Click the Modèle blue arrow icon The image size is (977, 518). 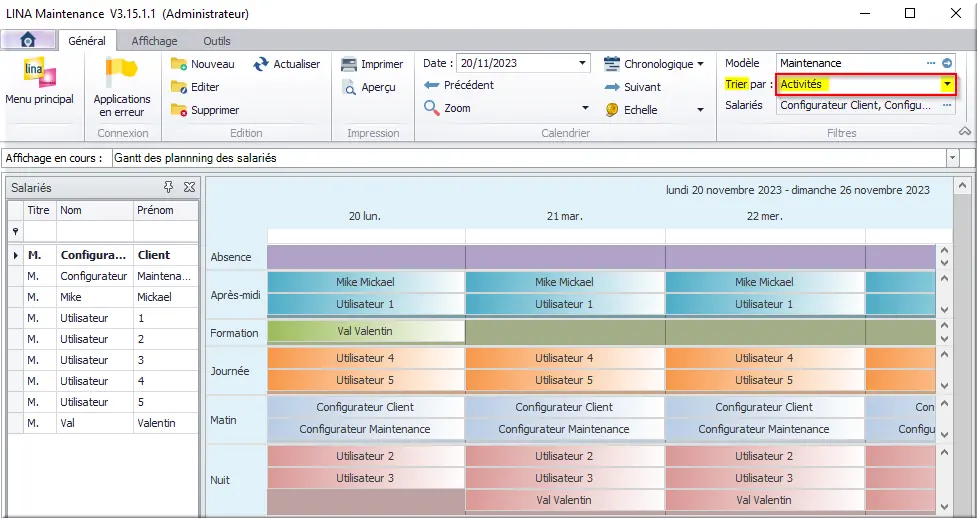(947, 63)
